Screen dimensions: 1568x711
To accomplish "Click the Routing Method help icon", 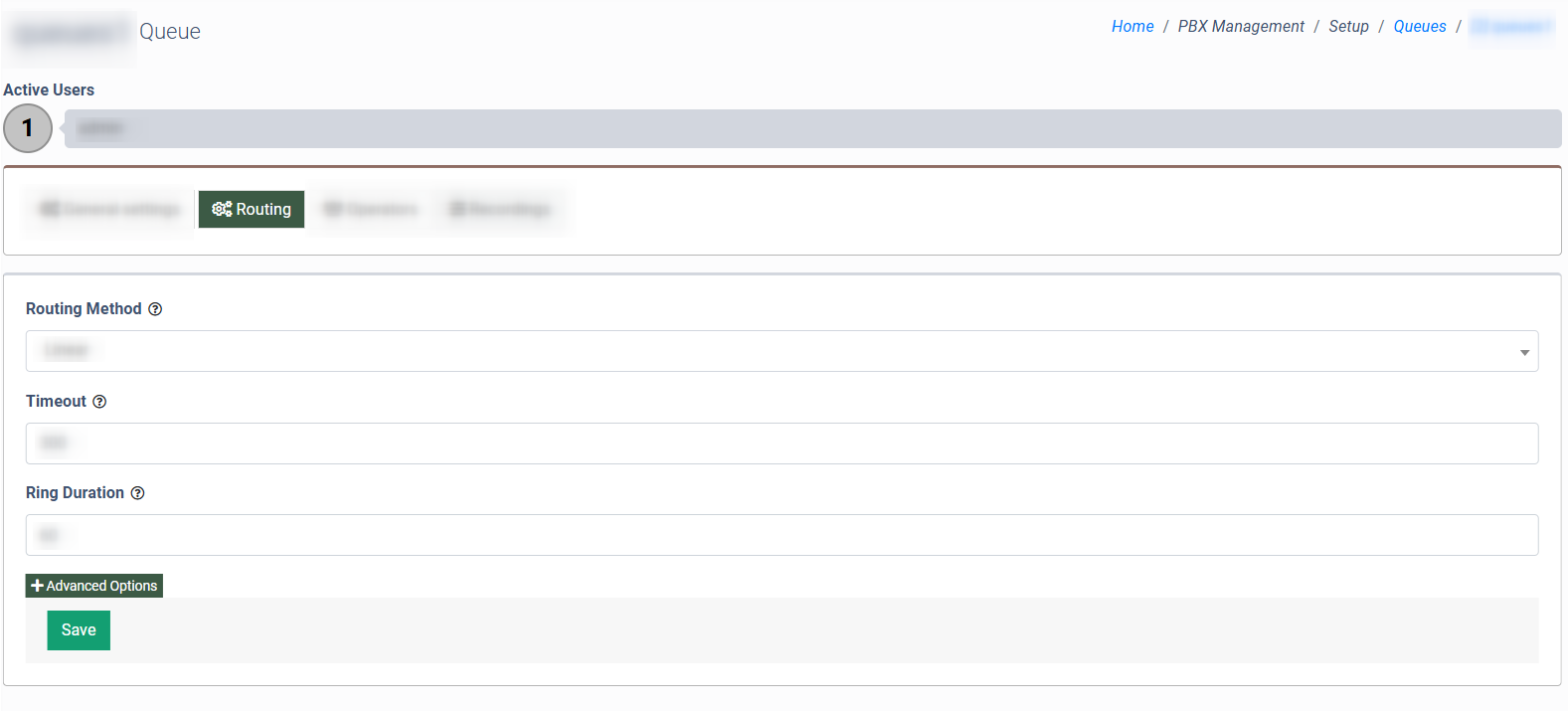I will pyautogui.click(x=155, y=309).
